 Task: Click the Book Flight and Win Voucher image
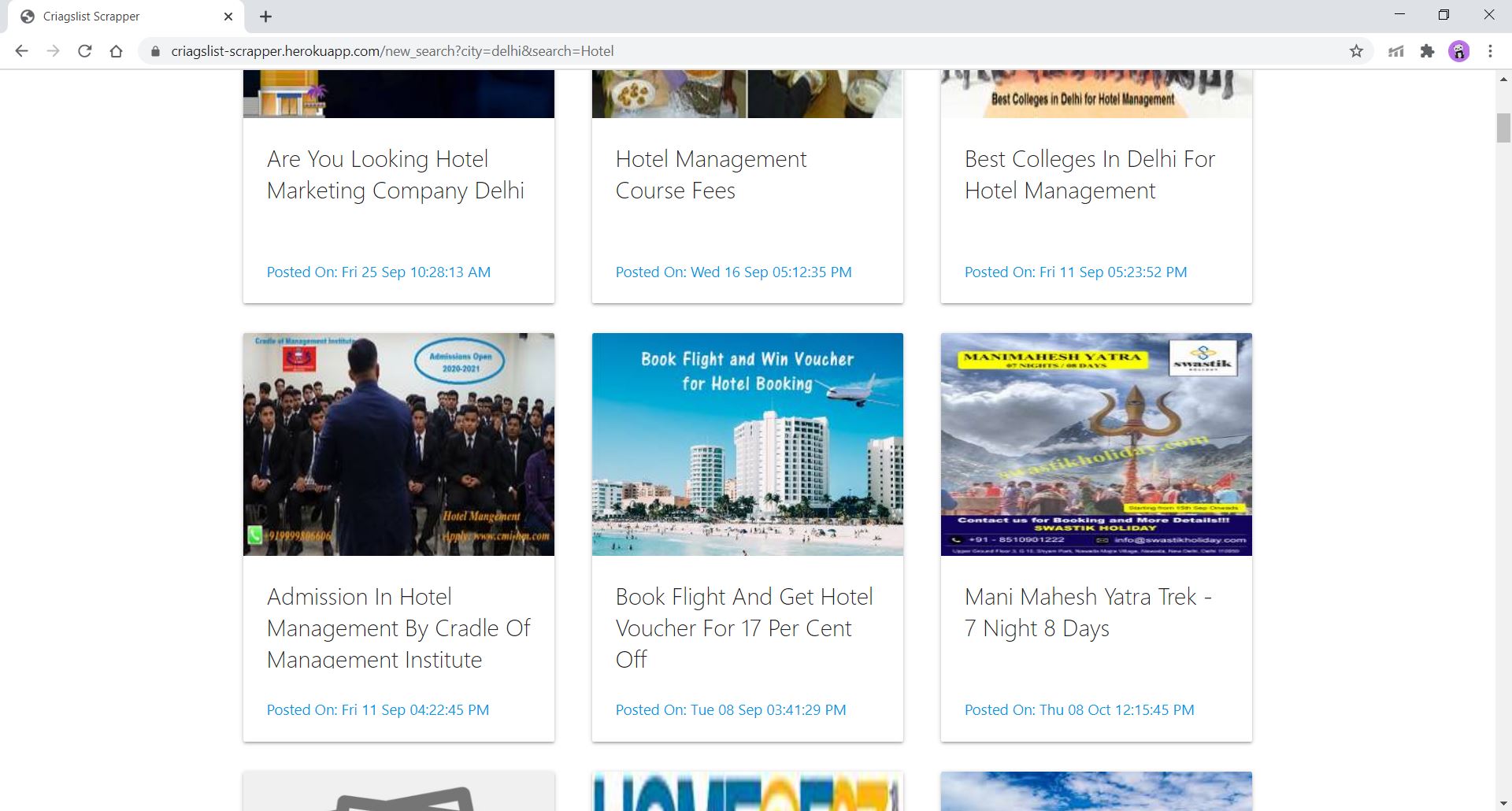coord(747,444)
